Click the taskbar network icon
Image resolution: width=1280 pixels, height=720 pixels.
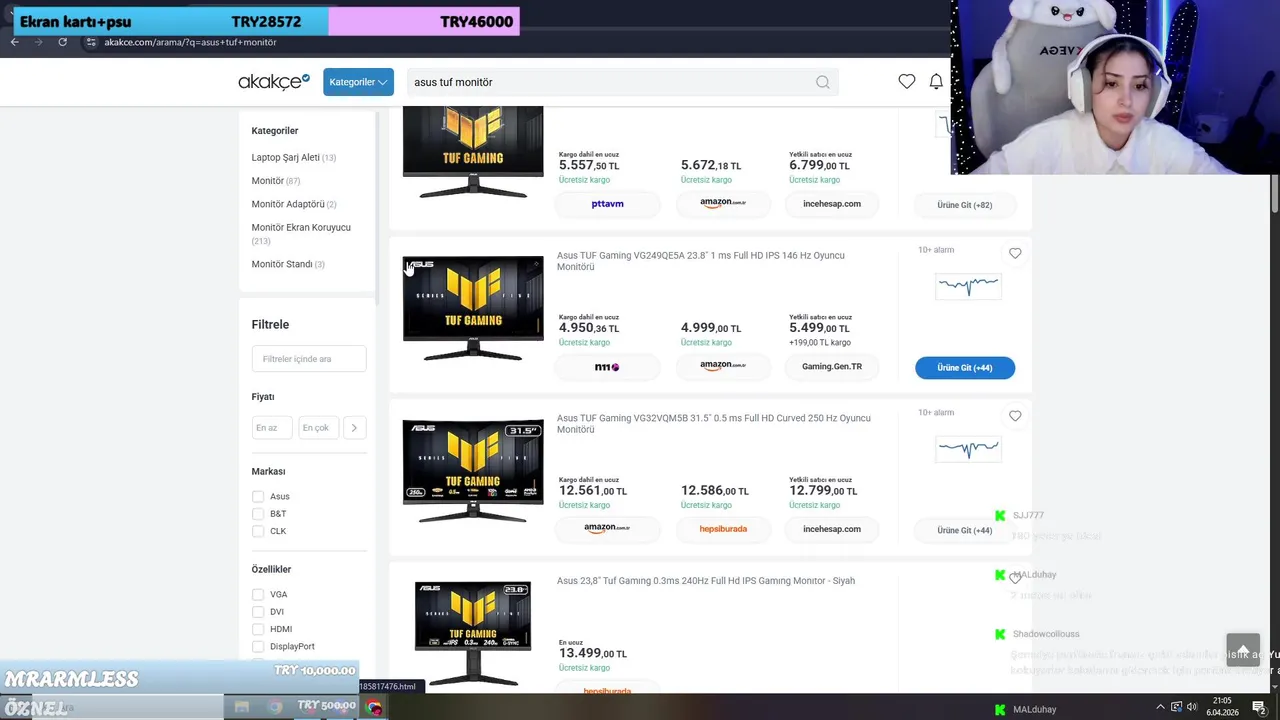pos(1177,707)
